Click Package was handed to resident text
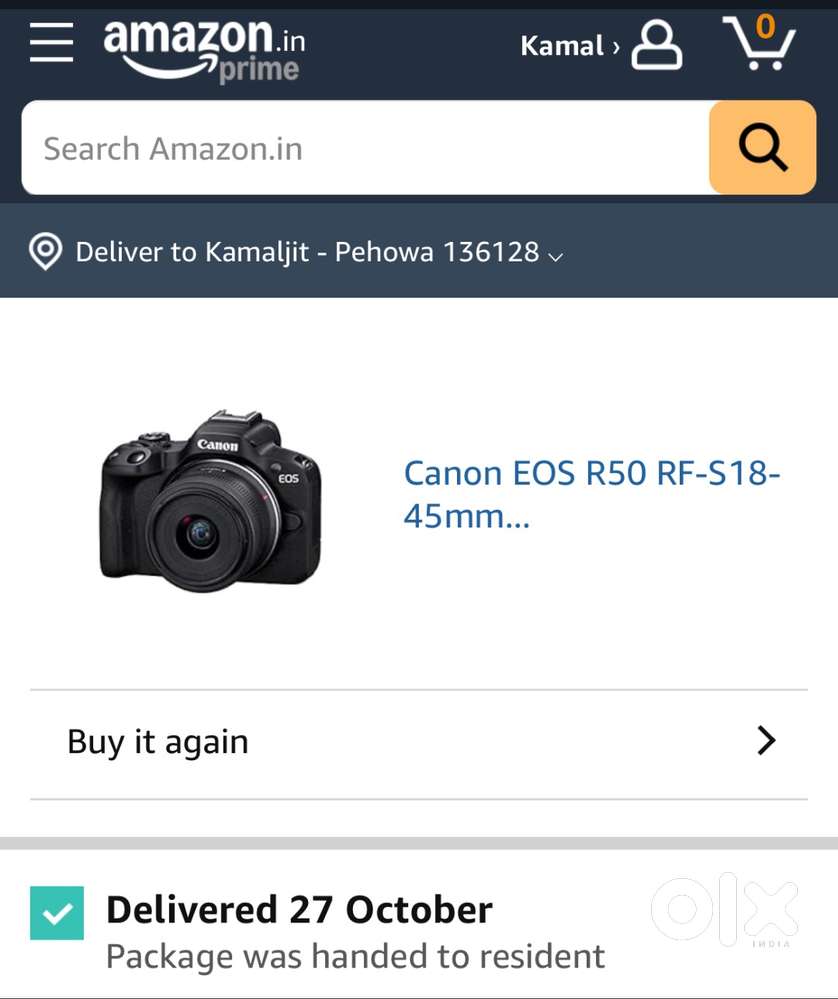Image resolution: width=838 pixels, height=999 pixels. 357,957
